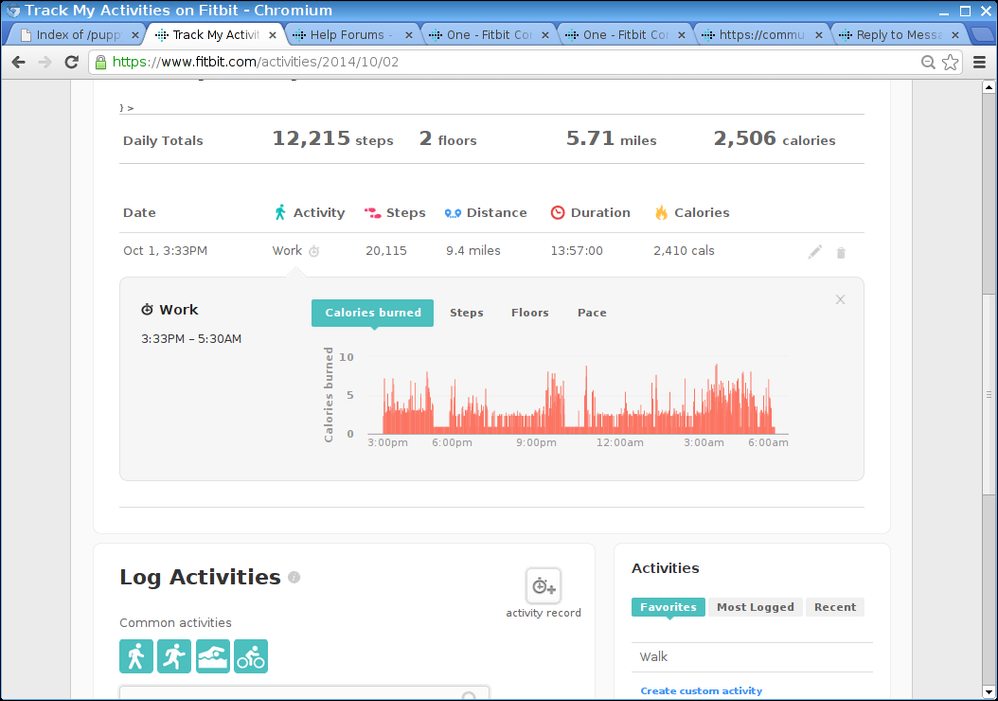Select the walking common activity icon

[136, 656]
